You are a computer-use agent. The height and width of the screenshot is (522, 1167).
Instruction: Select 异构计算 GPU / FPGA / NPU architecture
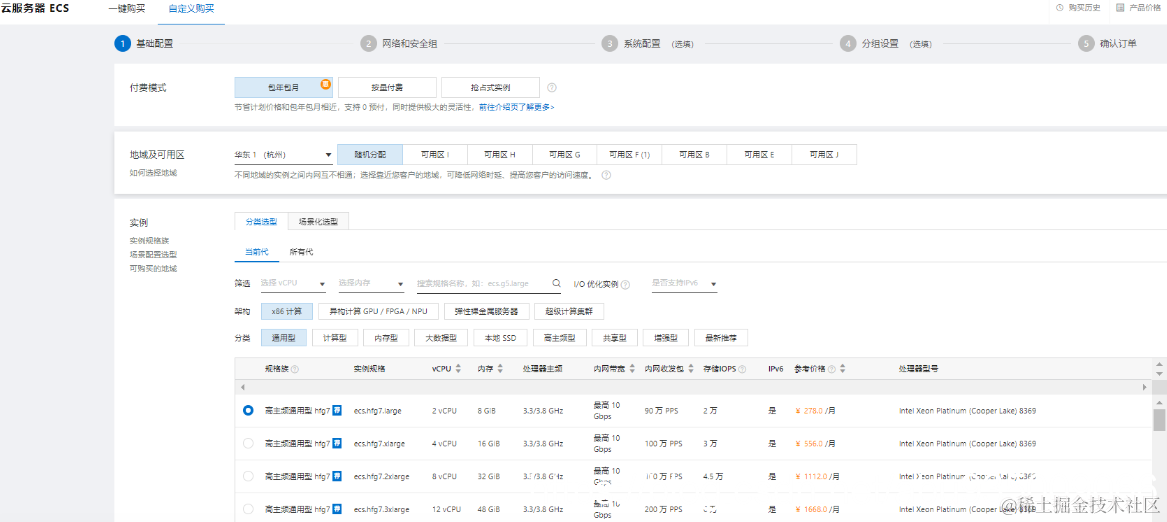pos(378,311)
